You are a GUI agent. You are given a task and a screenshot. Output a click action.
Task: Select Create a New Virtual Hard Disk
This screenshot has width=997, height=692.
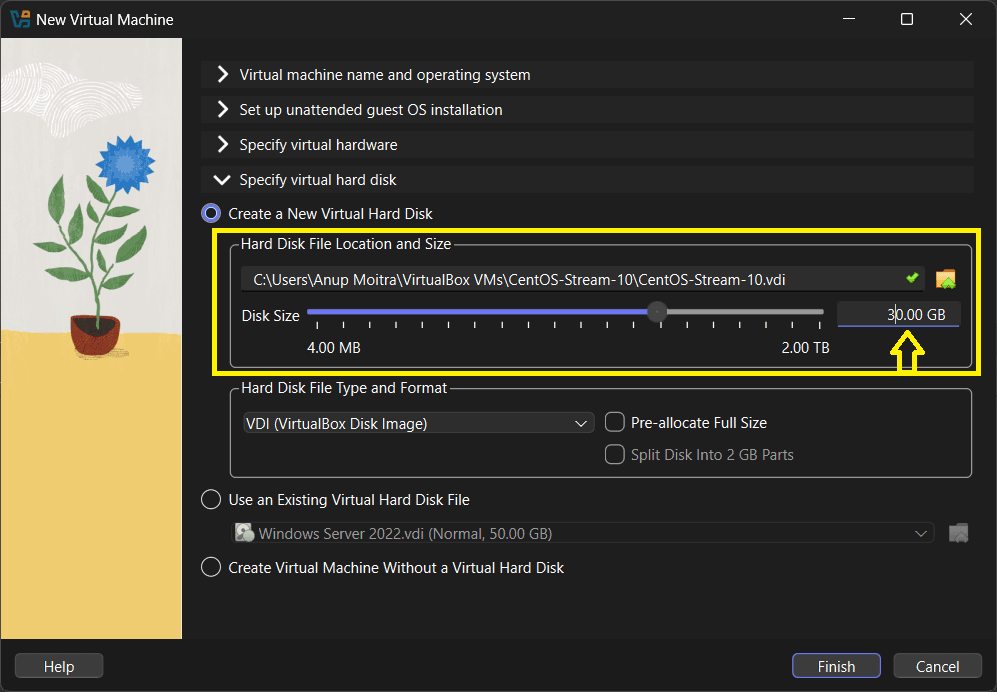pyautogui.click(x=211, y=213)
